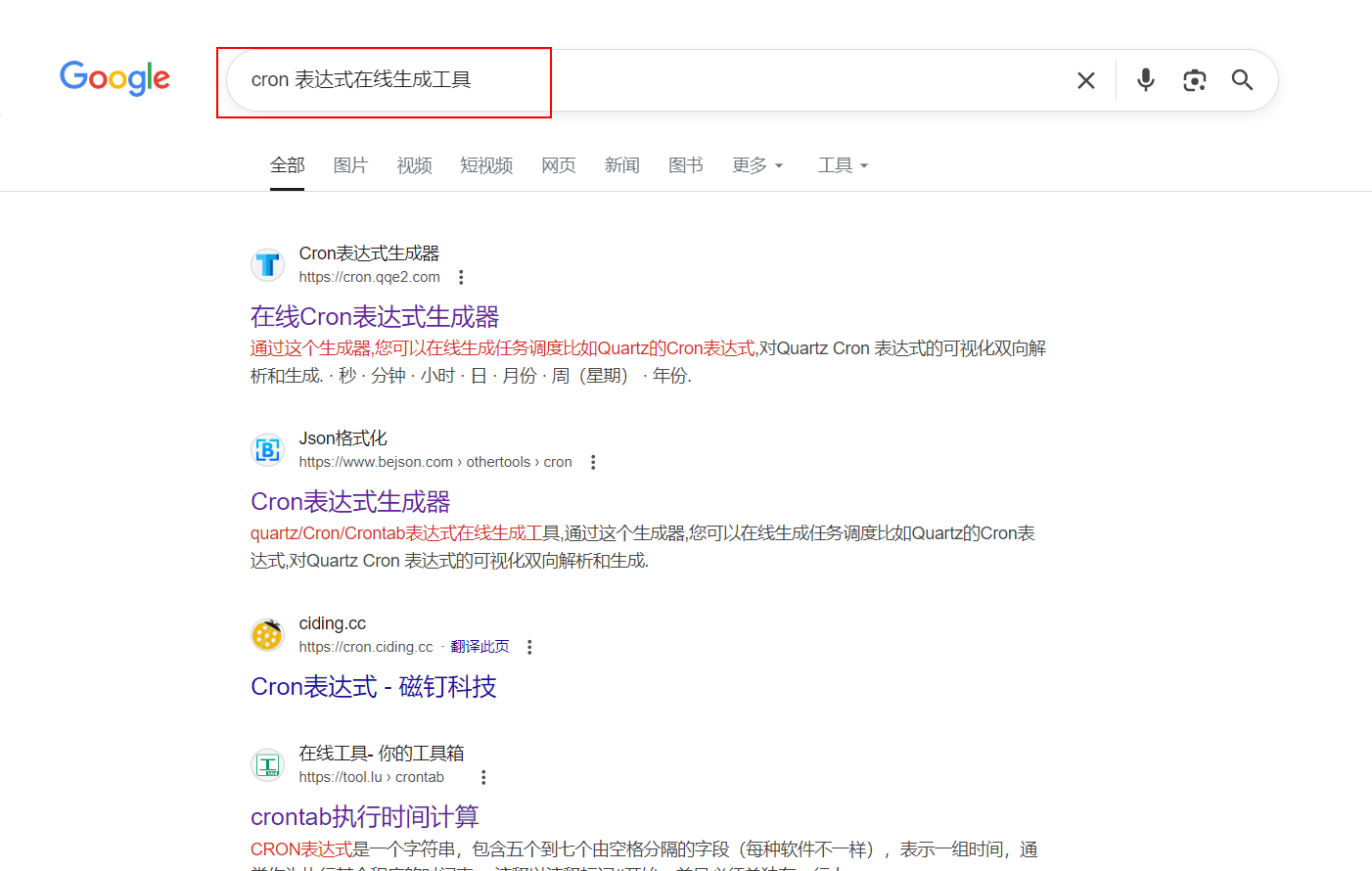Image resolution: width=1372 pixels, height=871 pixels.
Task: Click the bejson.com › othertools › cron URL
Action: tap(435, 462)
